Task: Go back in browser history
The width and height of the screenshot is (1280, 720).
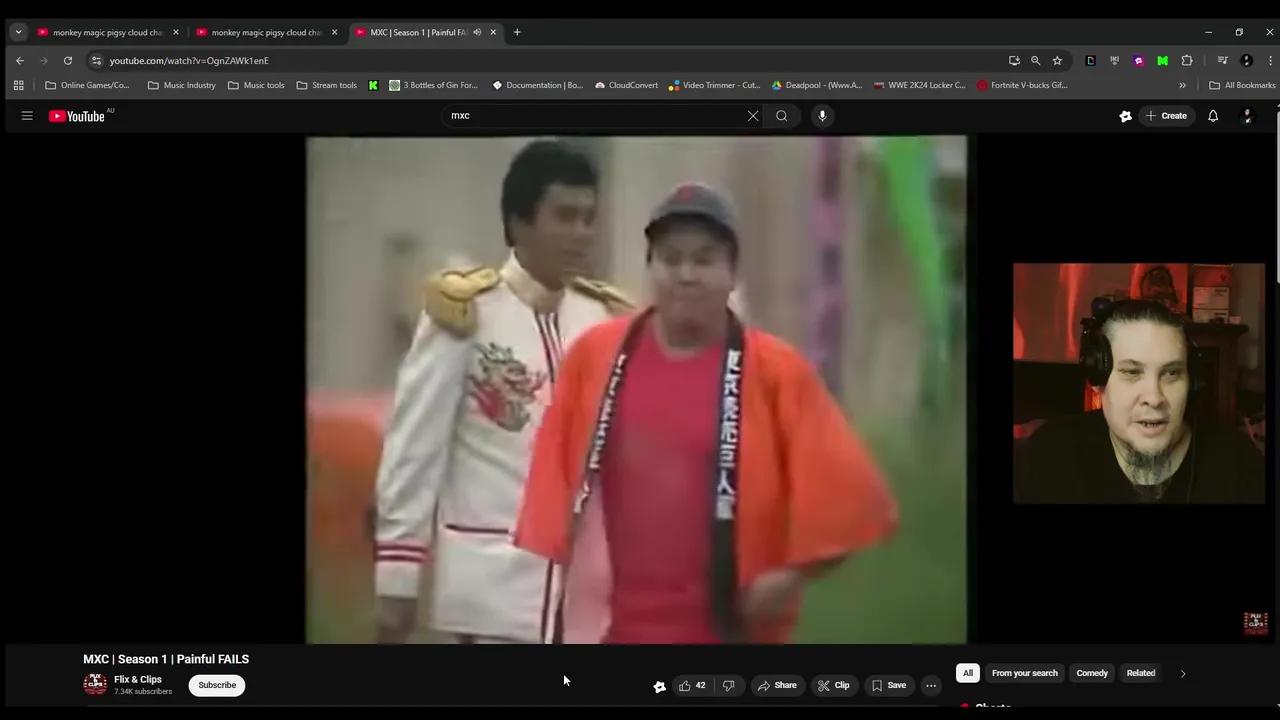Action: pos(20,60)
